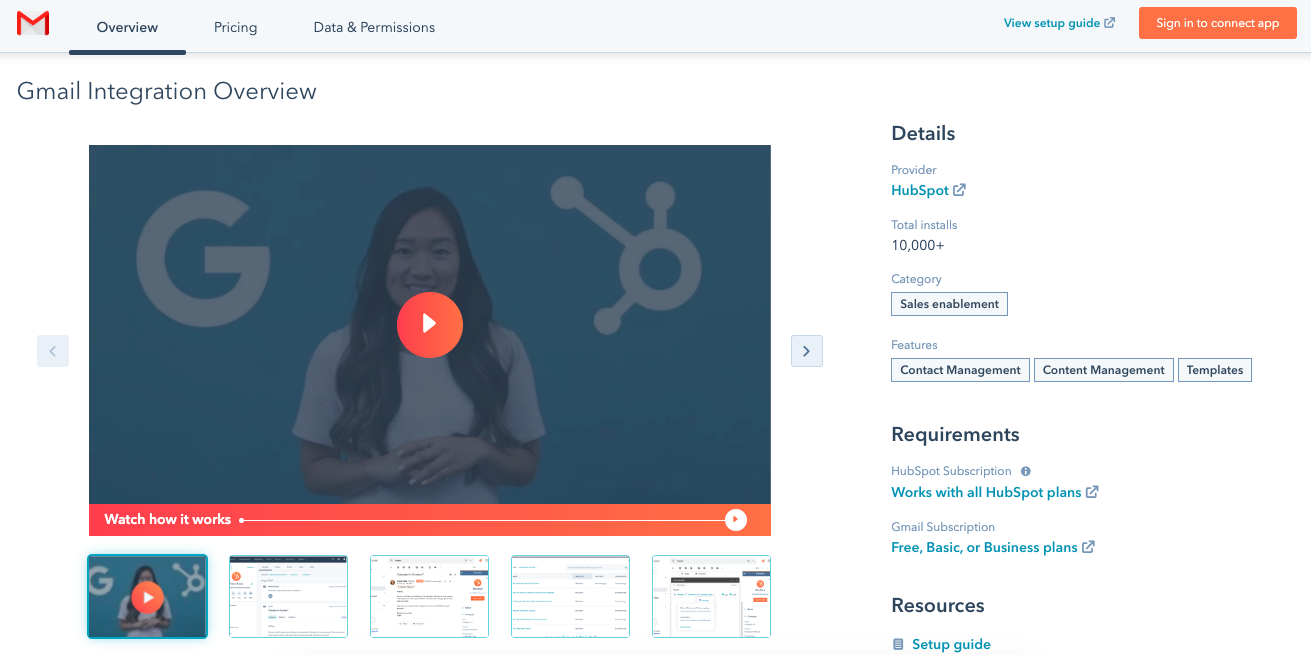The height and width of the screenshot is (655, 1311).
Task: Go to next slide with right chevron
Action: (x=807, y=351)
